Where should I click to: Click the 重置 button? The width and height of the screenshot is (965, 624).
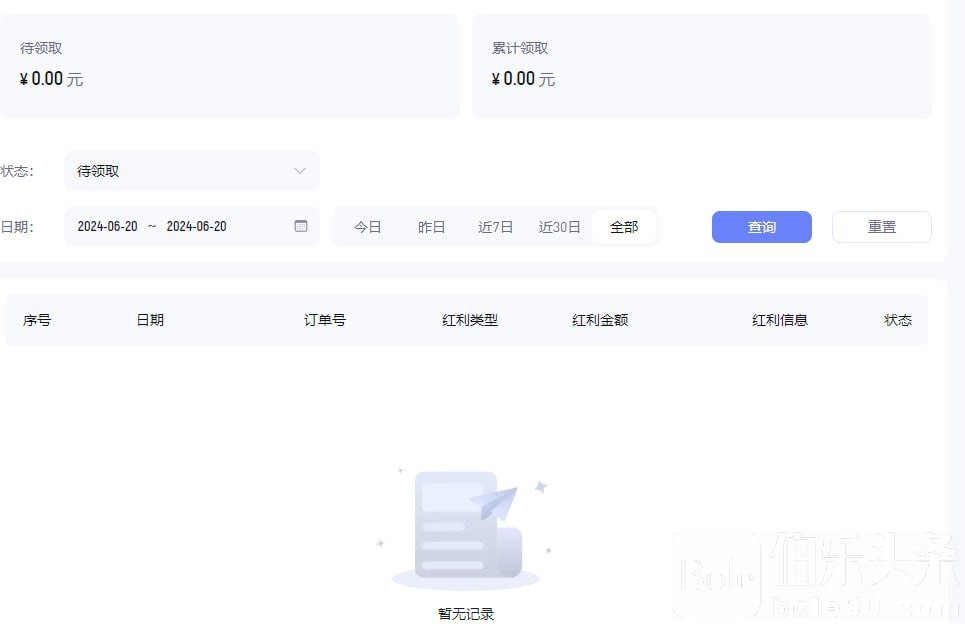(882, 227)
